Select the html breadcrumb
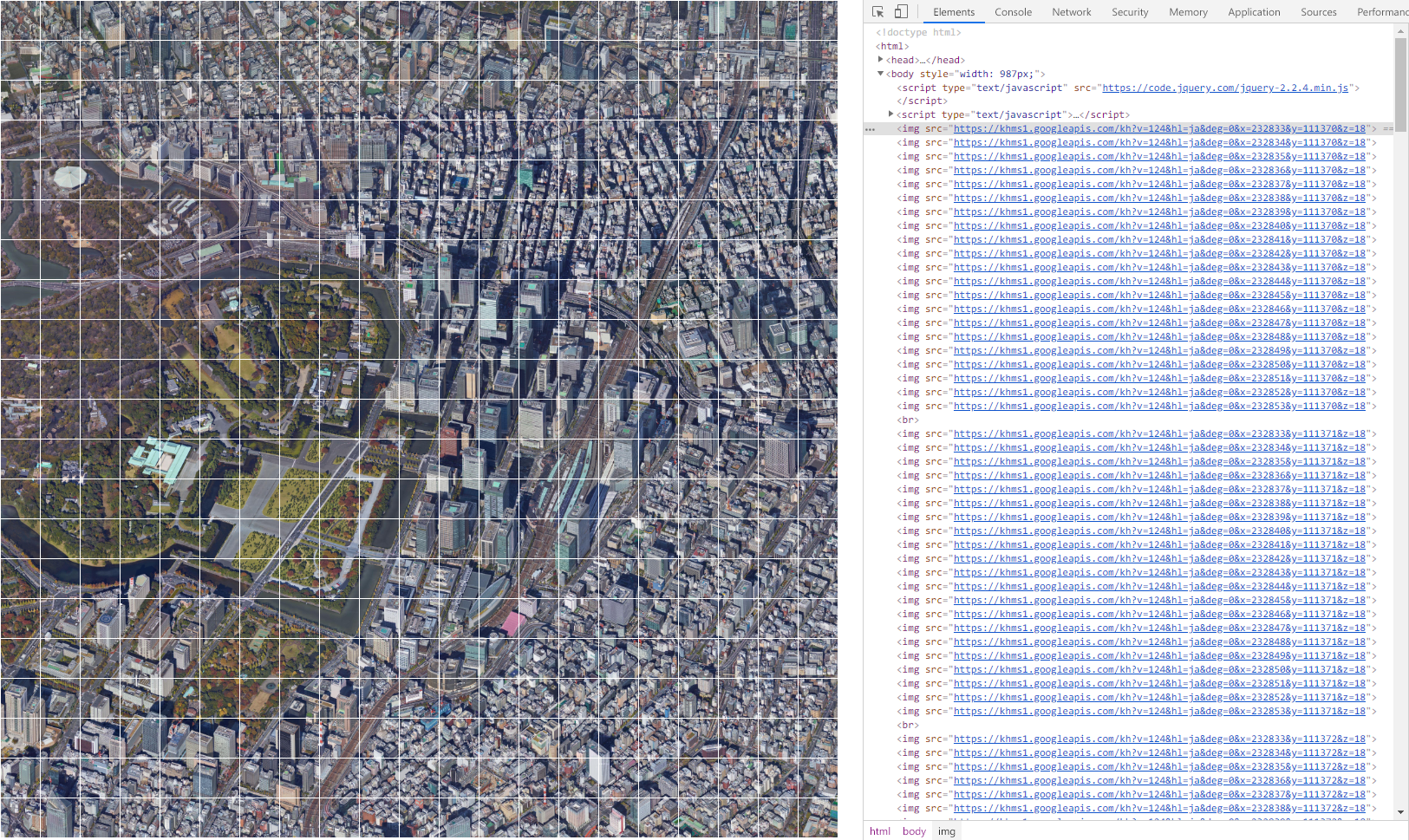This screenshot has height=840, width=1409. 880,830
